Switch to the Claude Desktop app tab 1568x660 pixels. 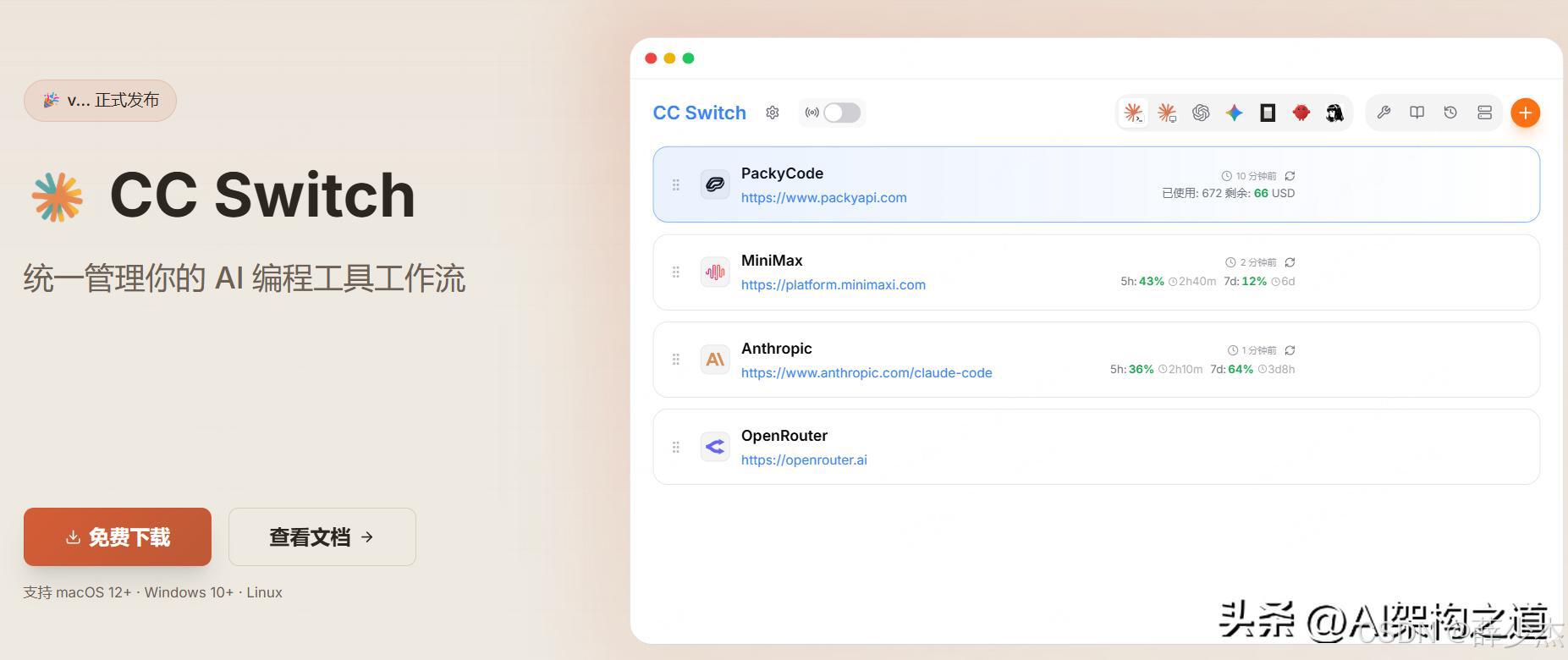[x=1167, y=113]
